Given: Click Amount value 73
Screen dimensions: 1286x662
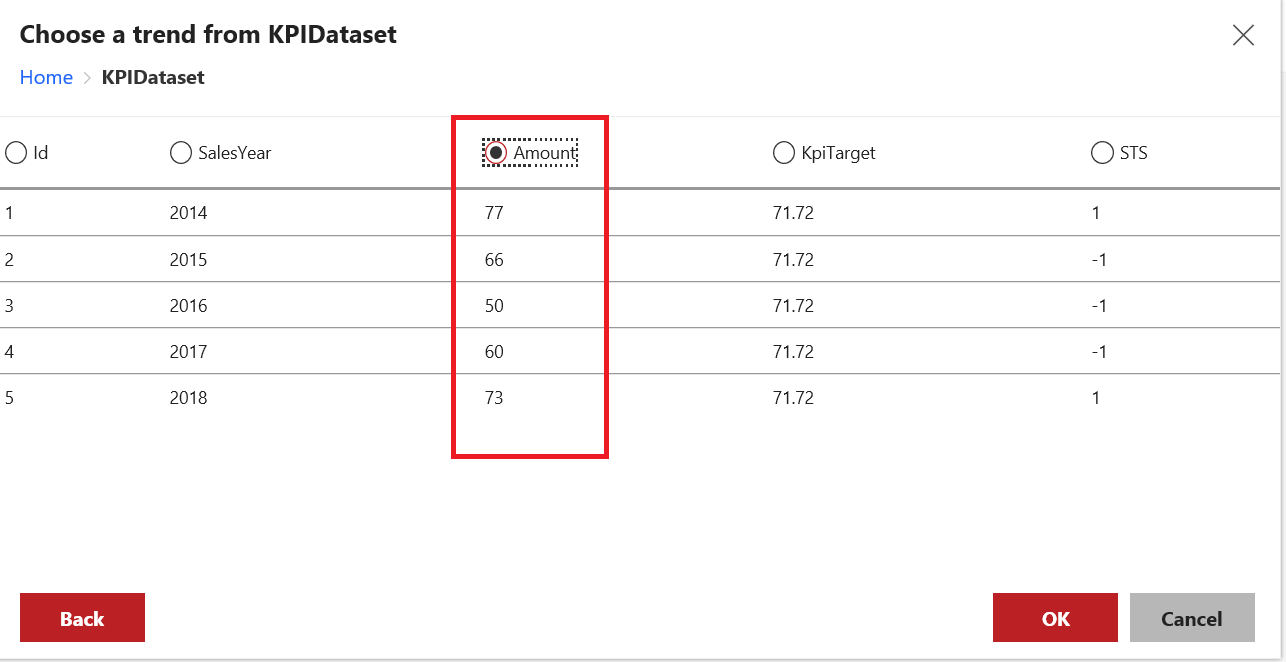Looking at the screenshot, I should click(x=493, y=398).
